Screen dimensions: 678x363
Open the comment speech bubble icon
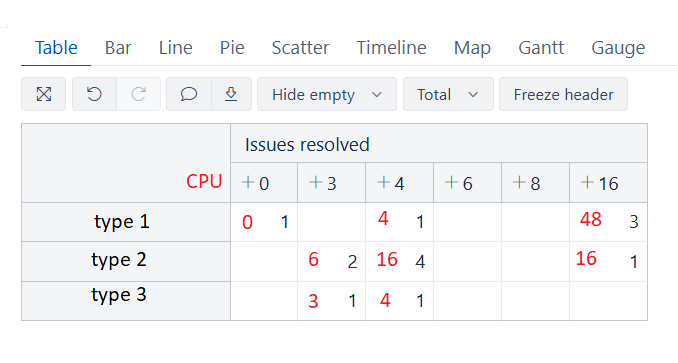coord(189,94)
